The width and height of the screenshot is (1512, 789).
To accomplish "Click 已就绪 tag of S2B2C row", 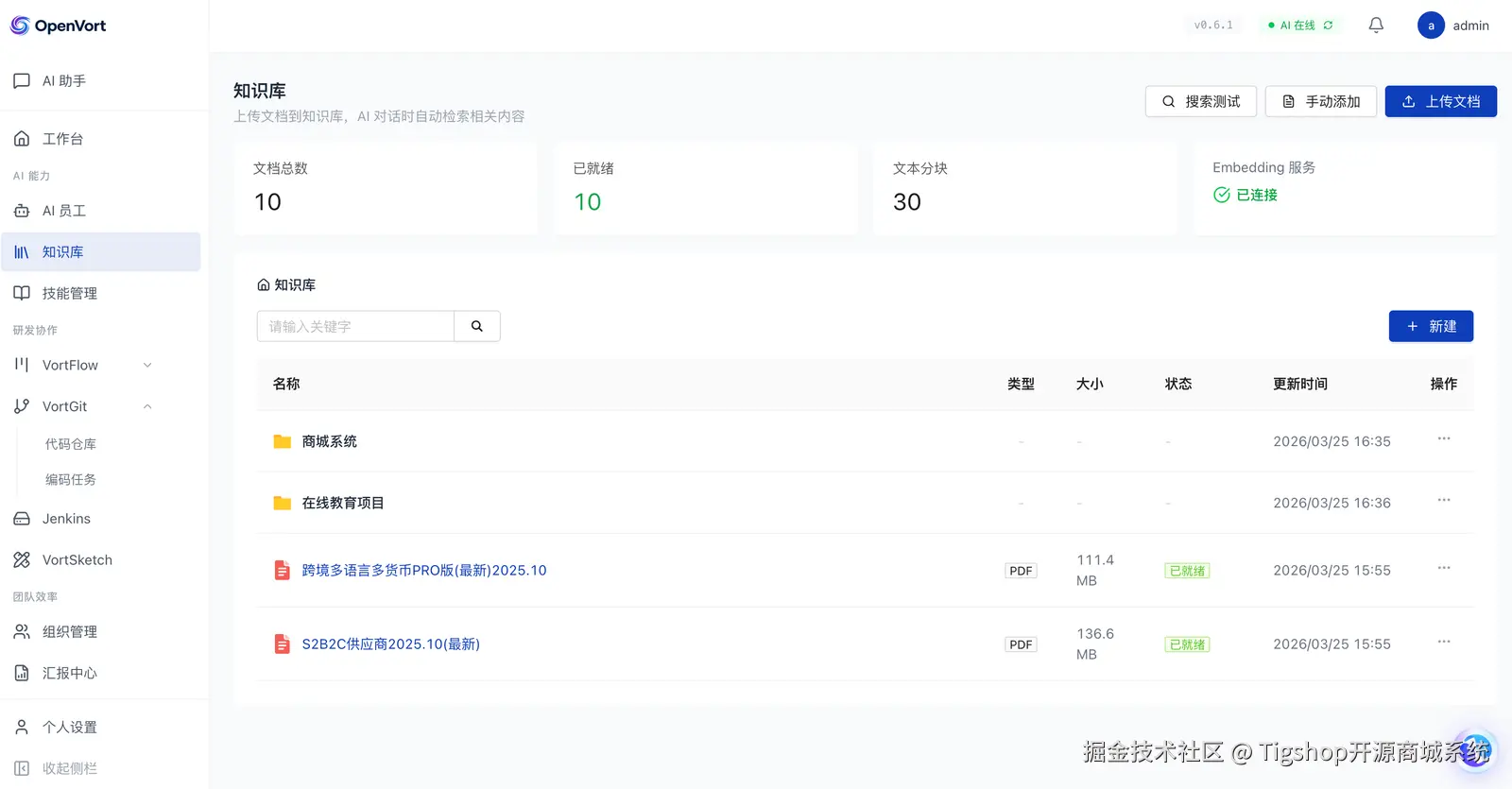I will tap(1187, 644).
